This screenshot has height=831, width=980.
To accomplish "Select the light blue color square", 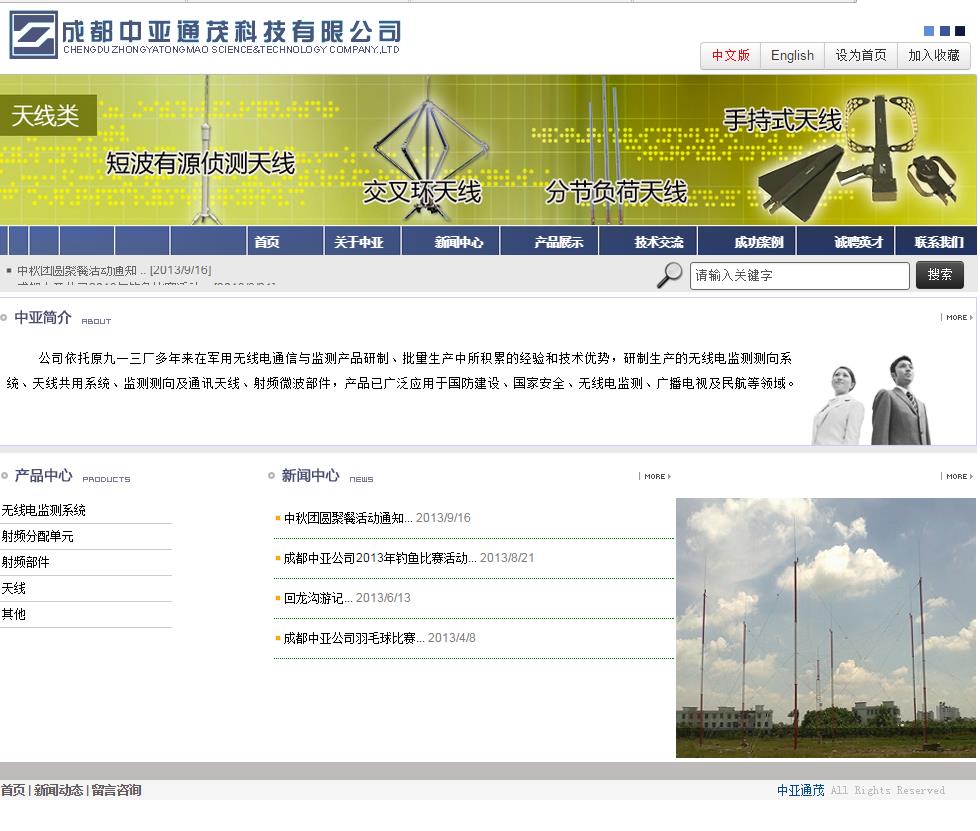I will tap(929, 31).
